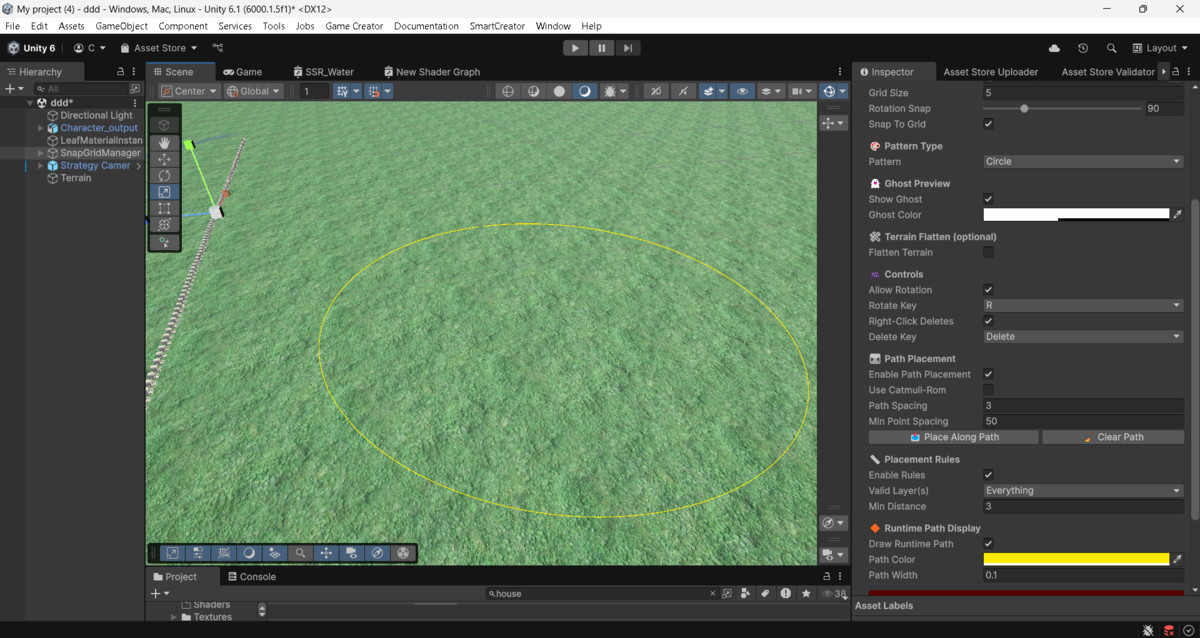Open the Global rotation dropdown
The image size is (1200, 638).
pyautogui.click(x=254, y=91)
